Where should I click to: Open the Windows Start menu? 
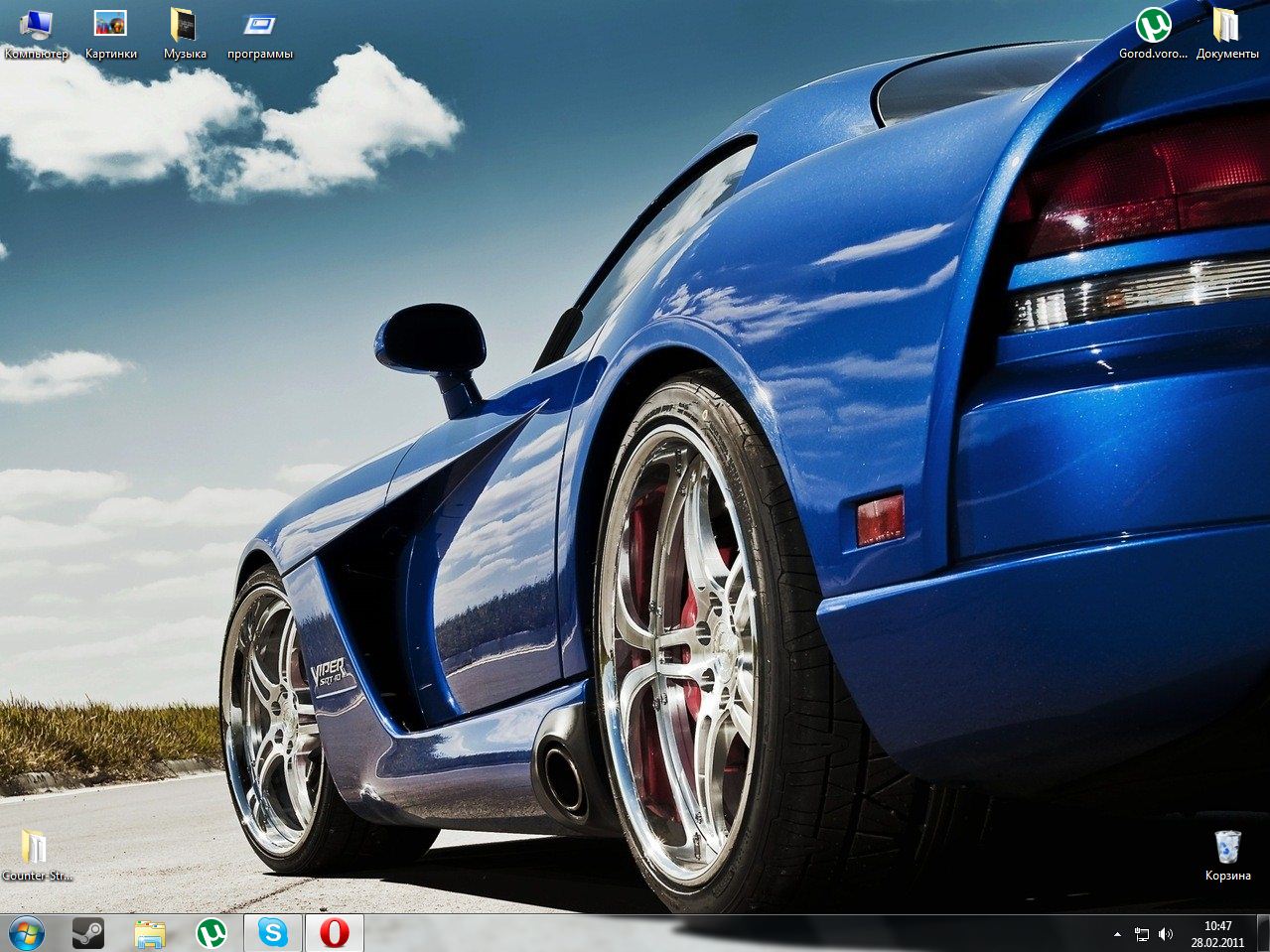point(27,933)
